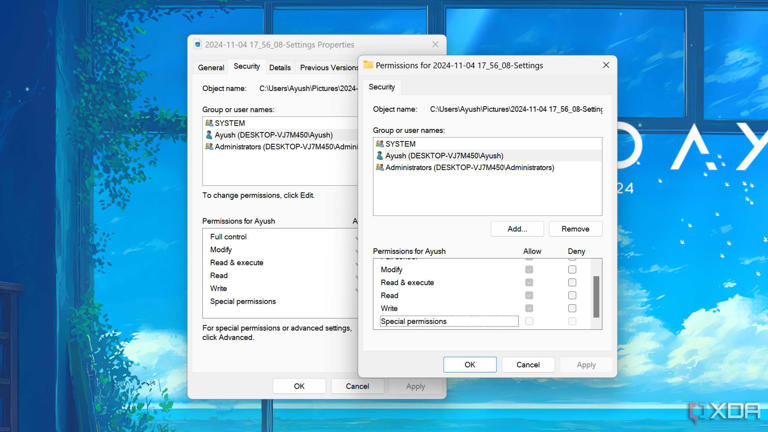Screen dimensions: 768x432
Task: Switch to the General tab in Properties
Action: pyautogui.click(x=211, y=68)
